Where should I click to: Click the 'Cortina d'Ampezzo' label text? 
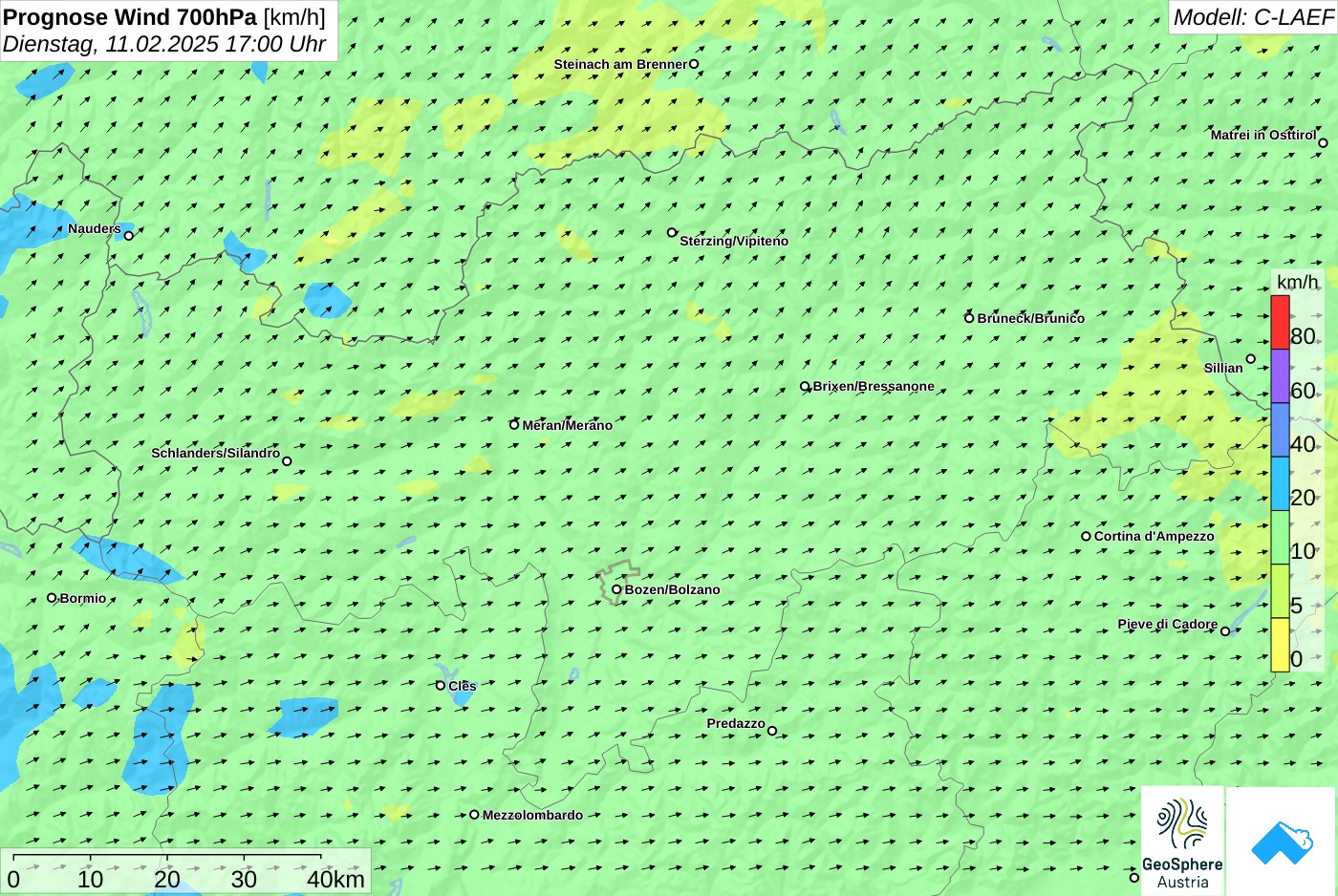(1155, 536)
